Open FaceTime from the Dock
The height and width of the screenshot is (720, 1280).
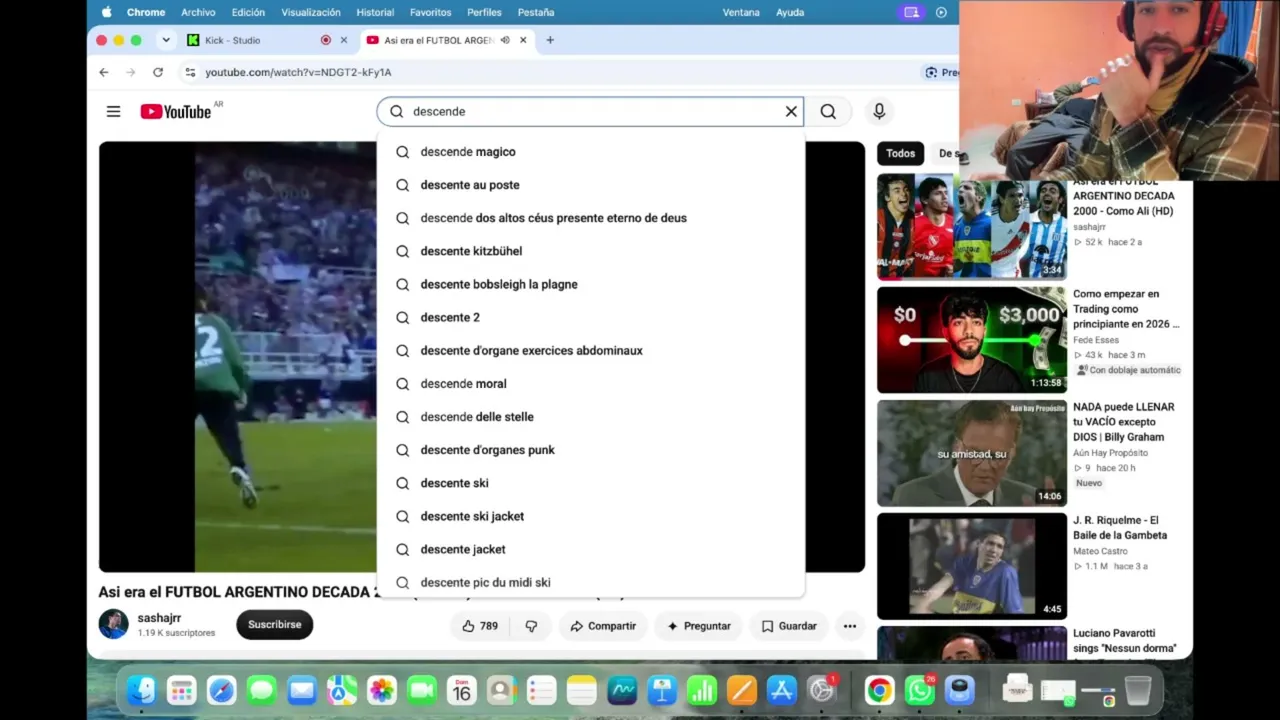click(421, 690)
